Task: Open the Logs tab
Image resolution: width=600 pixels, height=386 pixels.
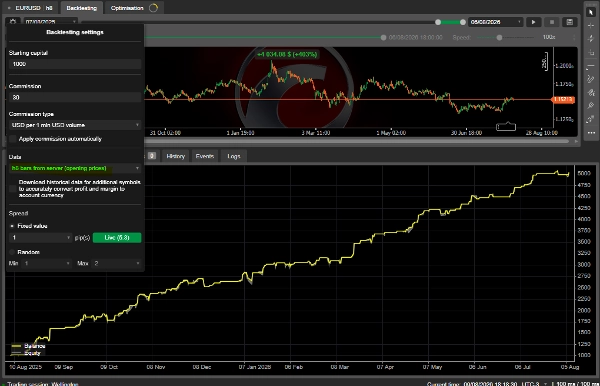Action: point(234,156)
